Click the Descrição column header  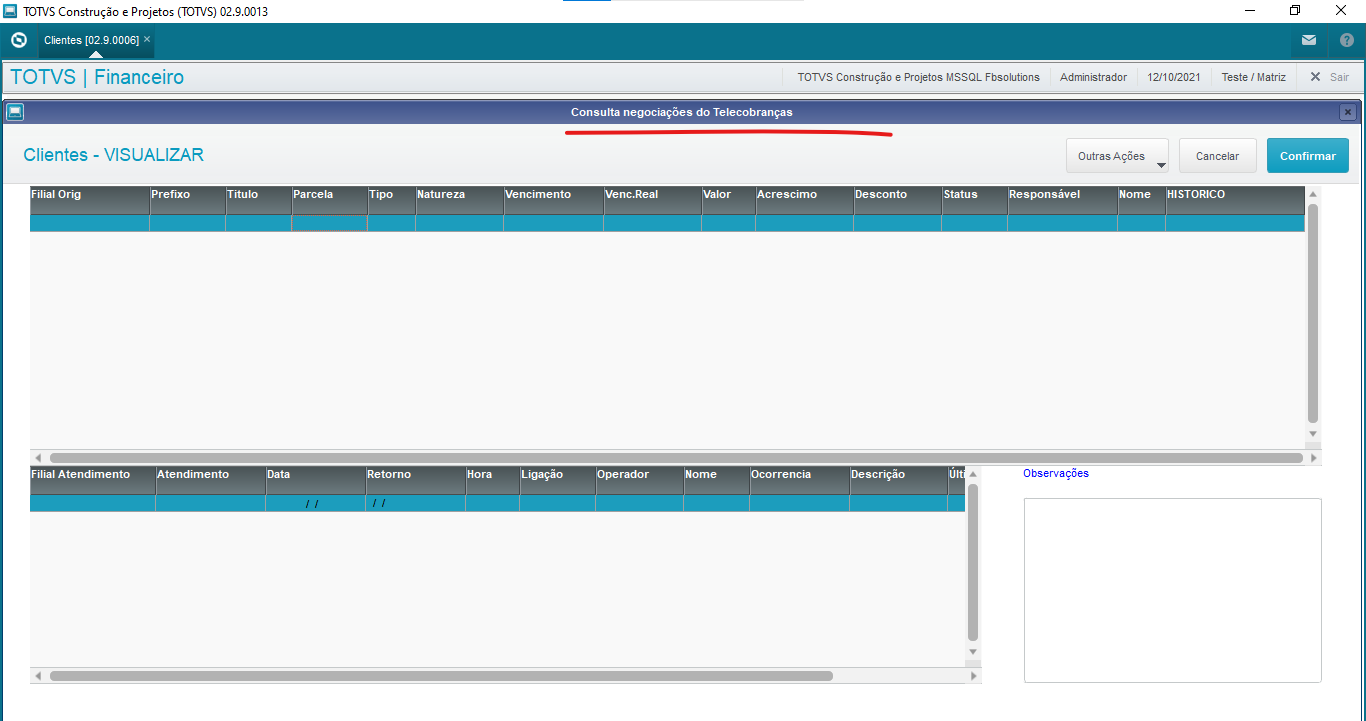(898, 480)
